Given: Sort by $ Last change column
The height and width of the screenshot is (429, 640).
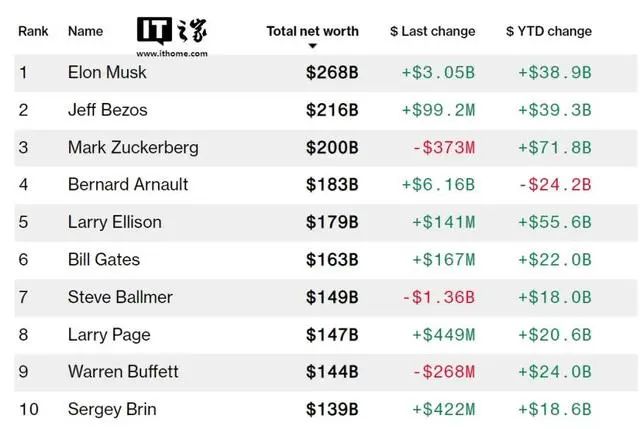Looking at the screenshot, I should click(x=433, y=31).
